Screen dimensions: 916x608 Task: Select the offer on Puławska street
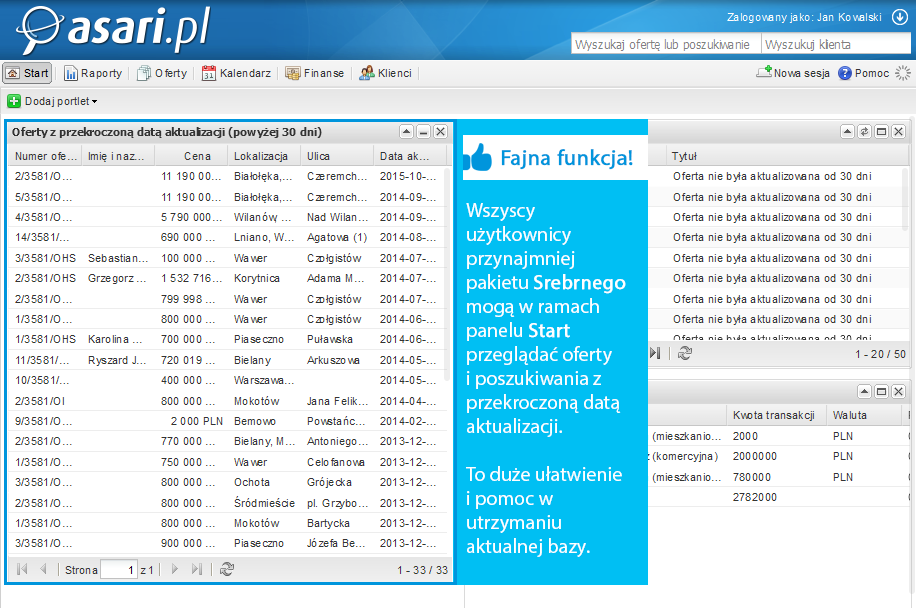228,339
